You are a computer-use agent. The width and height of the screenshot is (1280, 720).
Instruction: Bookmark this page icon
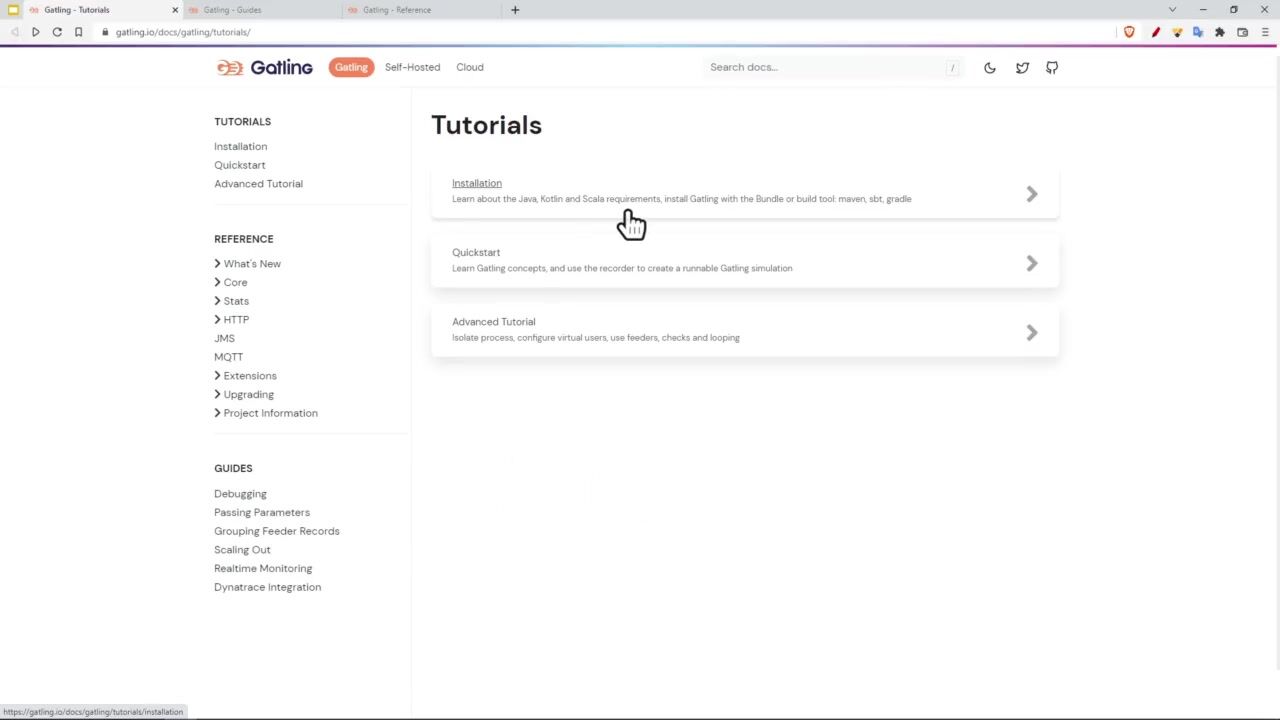click(x=78, y=32)
